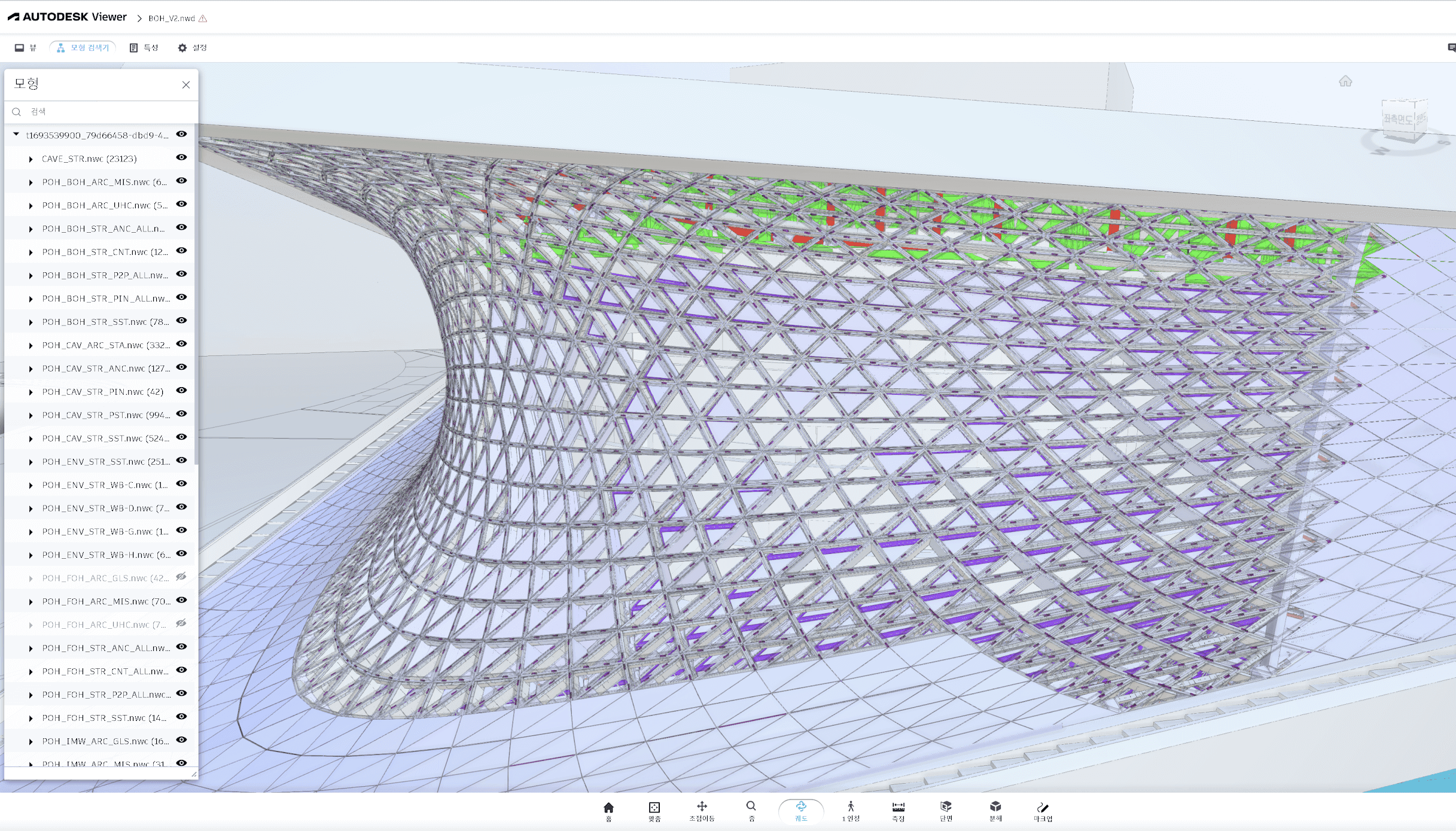The image size is (1456, 831).
Task: Click the model search (검색) field
Action: point(108,112)
